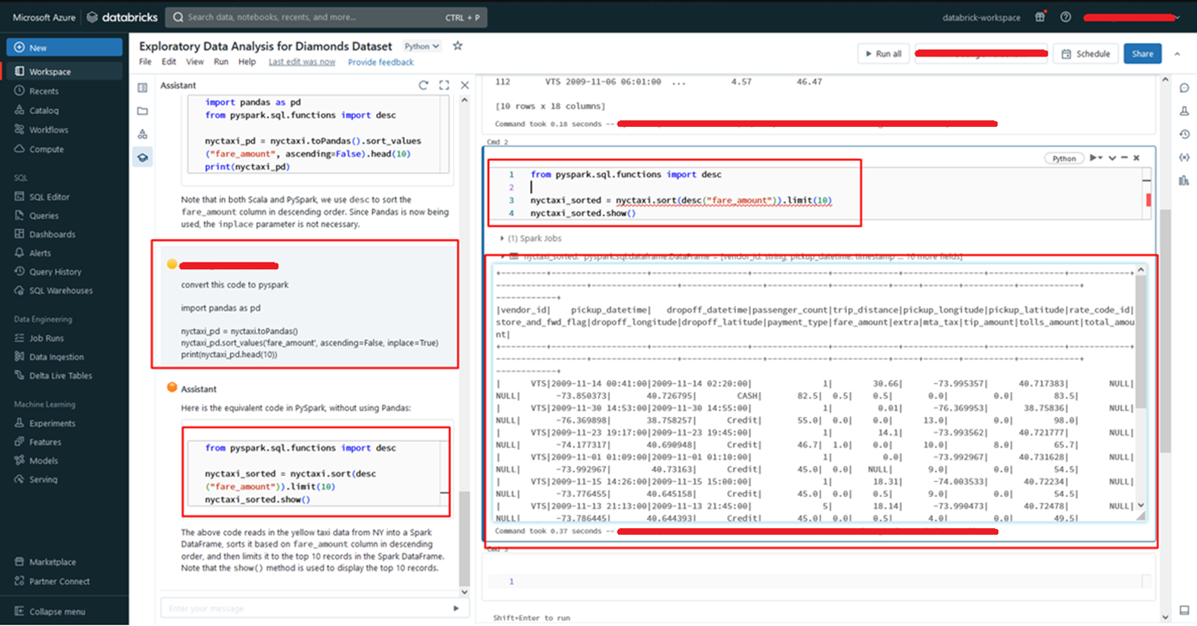Open the gift what's new icon
Image resolution: width=1197 pixels, height=626 pixels.
(x=1041, y=17)
